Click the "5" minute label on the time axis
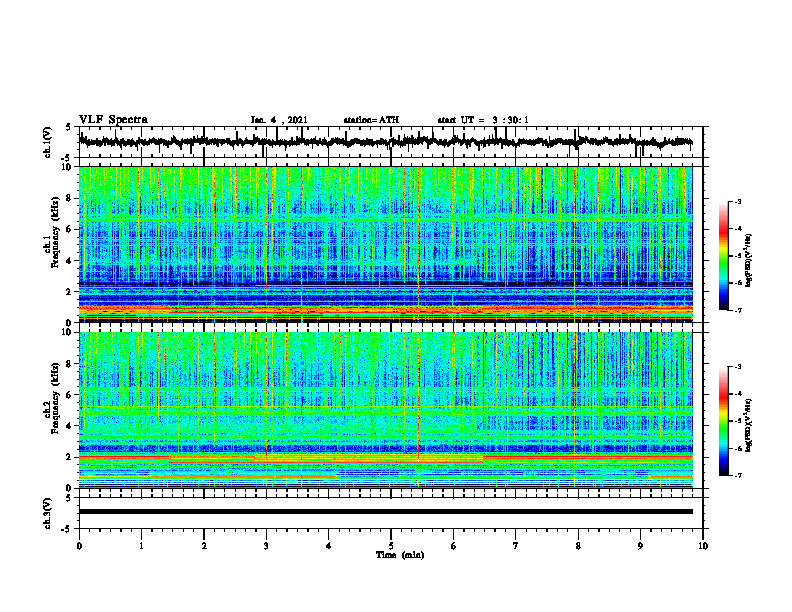 [x=391, y=546]
